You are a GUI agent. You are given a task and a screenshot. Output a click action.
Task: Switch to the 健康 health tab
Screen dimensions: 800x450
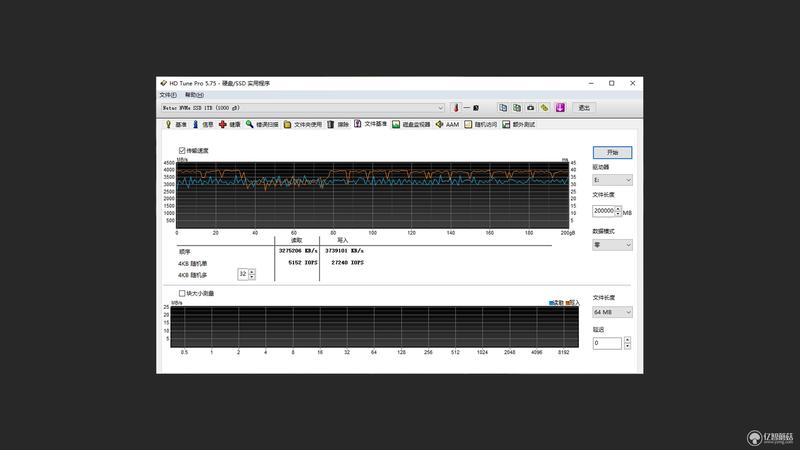(230, 124)
